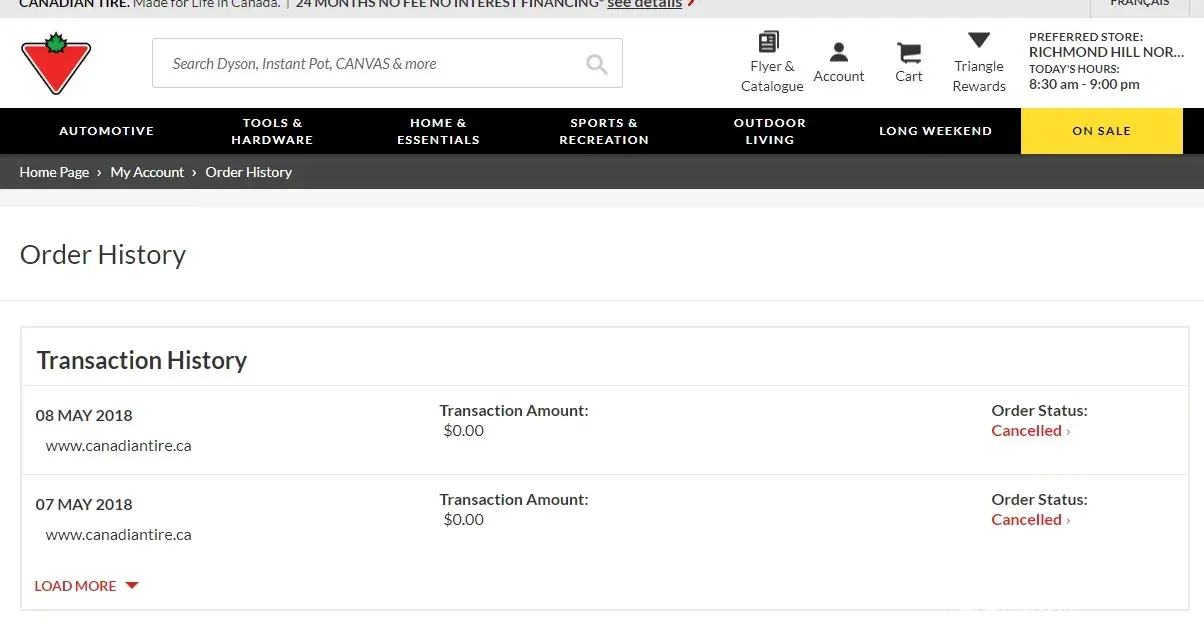
Task: Open financing 'see details' link
Action: 644,4
